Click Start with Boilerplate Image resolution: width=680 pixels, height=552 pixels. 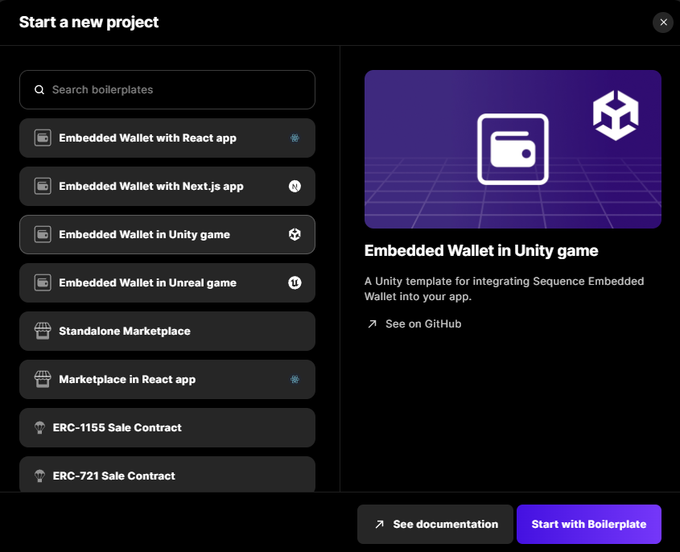pyautogui.click(x=589, y=524)
